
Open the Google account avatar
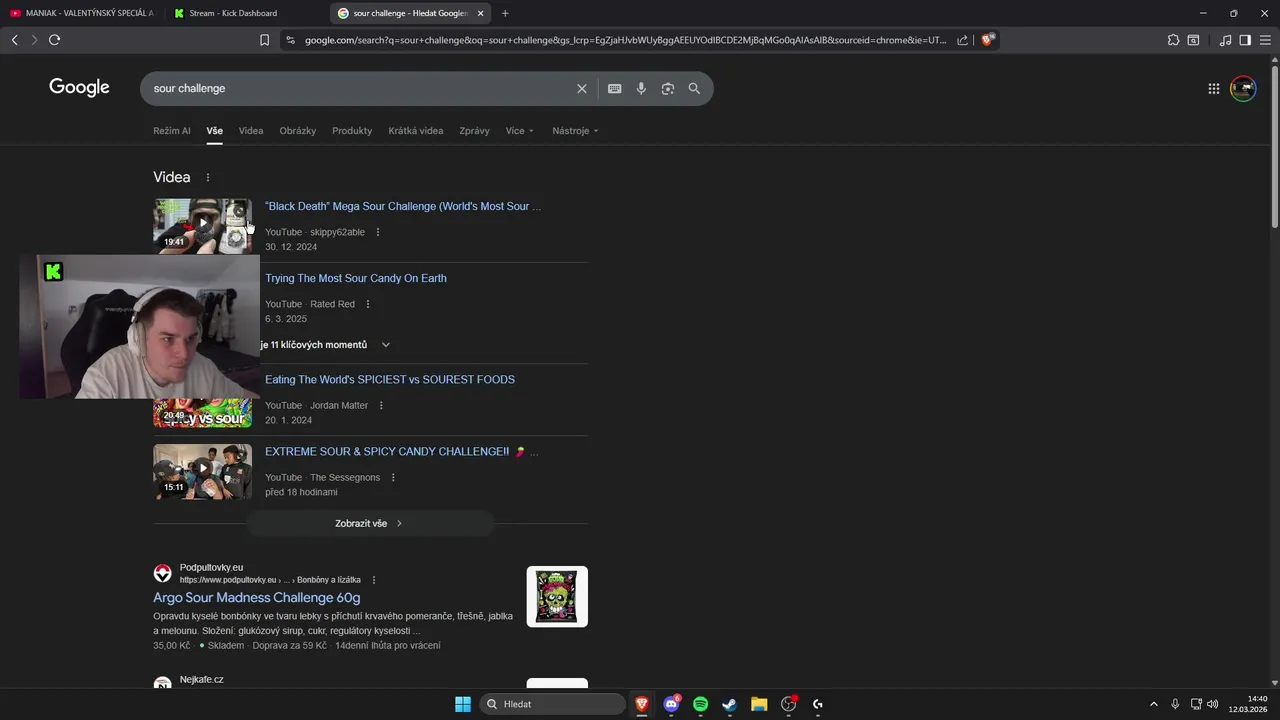pos(1243,88)
